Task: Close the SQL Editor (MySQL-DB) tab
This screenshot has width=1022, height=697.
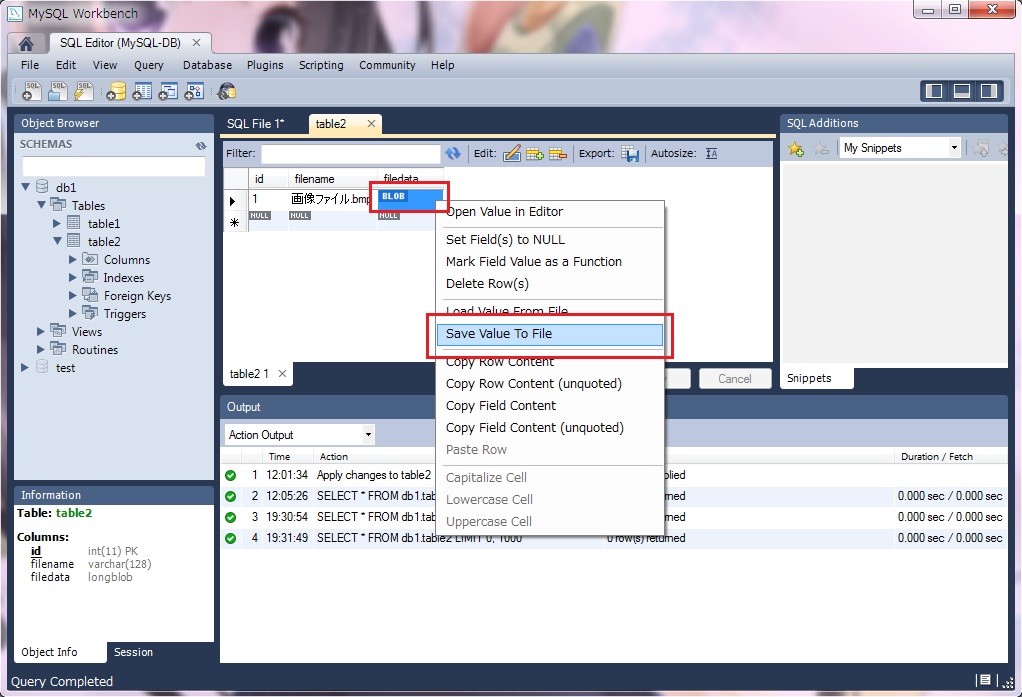Action: click(196, 42)
